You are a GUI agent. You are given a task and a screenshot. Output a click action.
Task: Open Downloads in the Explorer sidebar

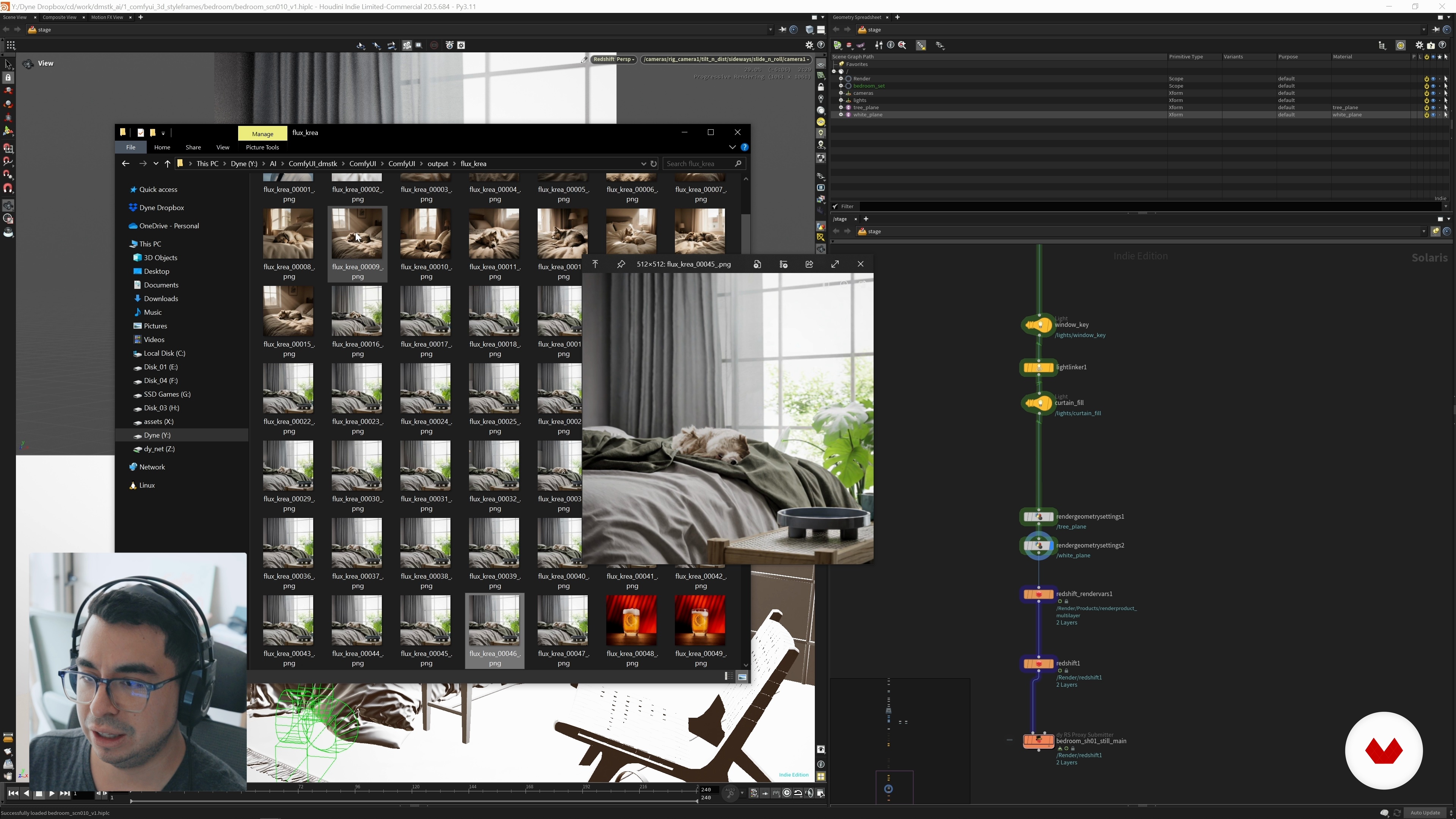pyautogui.click(x=160, y=298)
